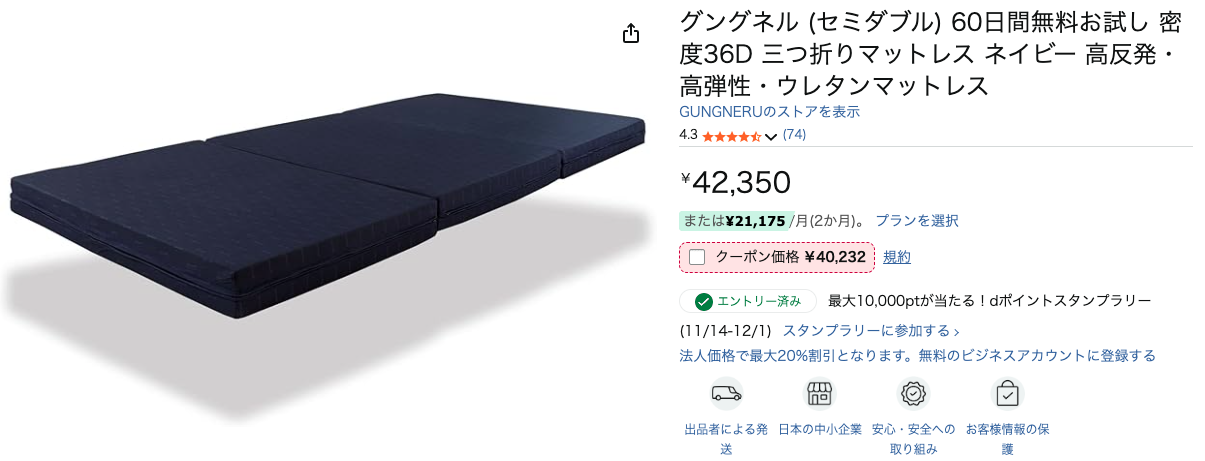Click the delivery truck icon

click(726, 393)
